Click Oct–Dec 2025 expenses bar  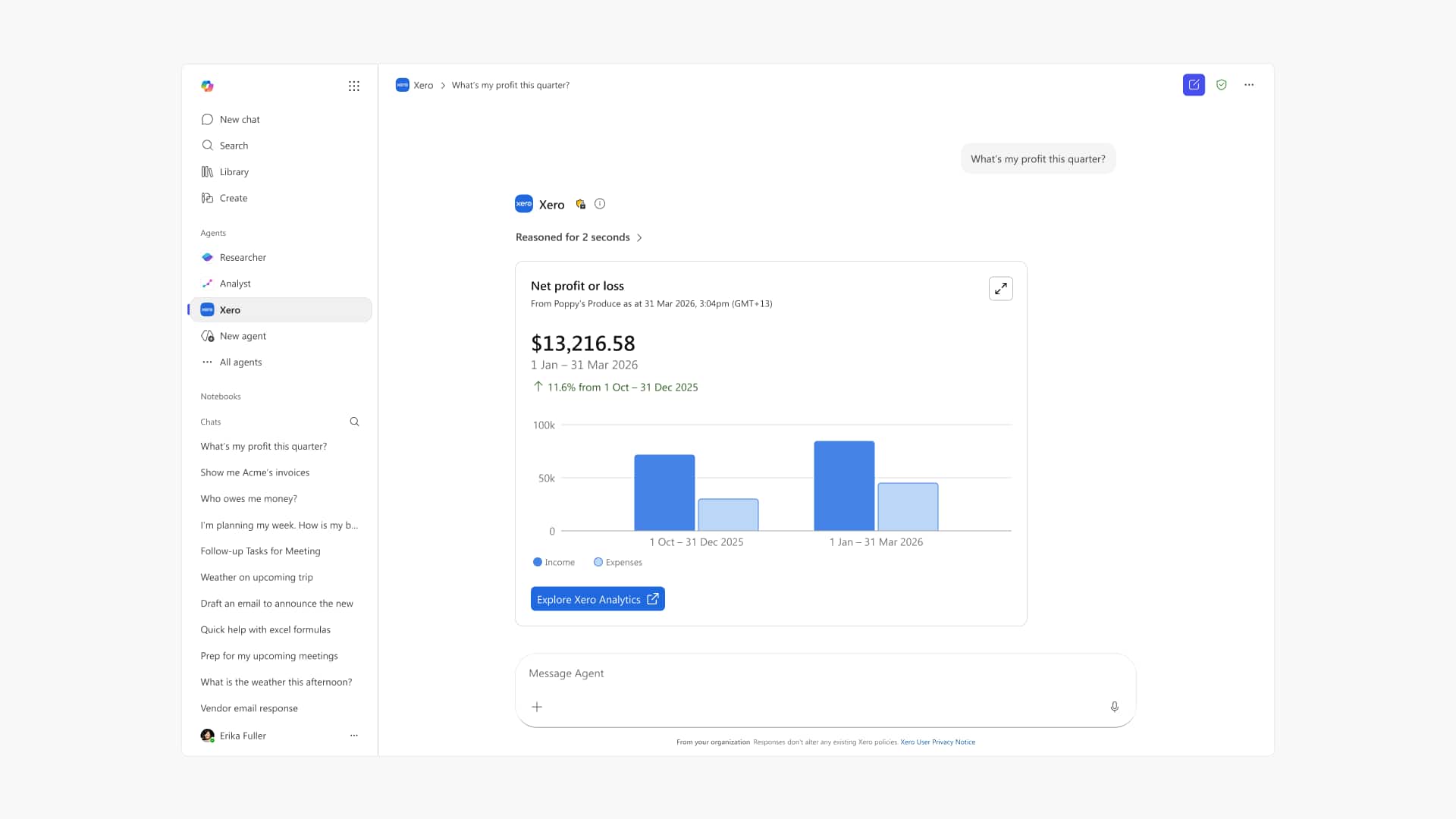point(728,515)
